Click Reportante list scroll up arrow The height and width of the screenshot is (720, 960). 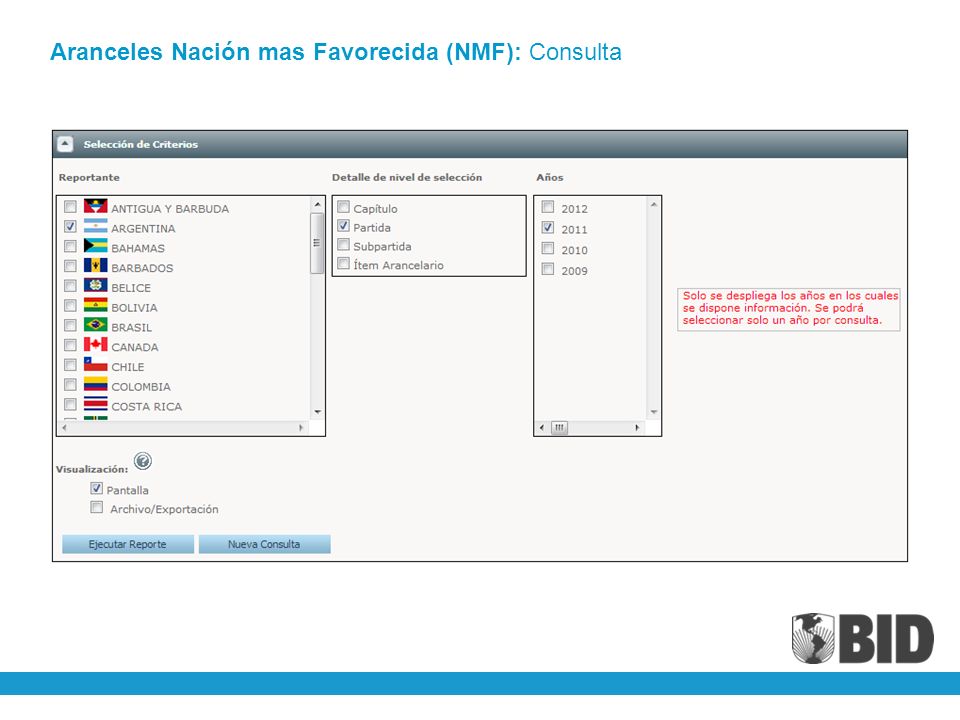317,204
